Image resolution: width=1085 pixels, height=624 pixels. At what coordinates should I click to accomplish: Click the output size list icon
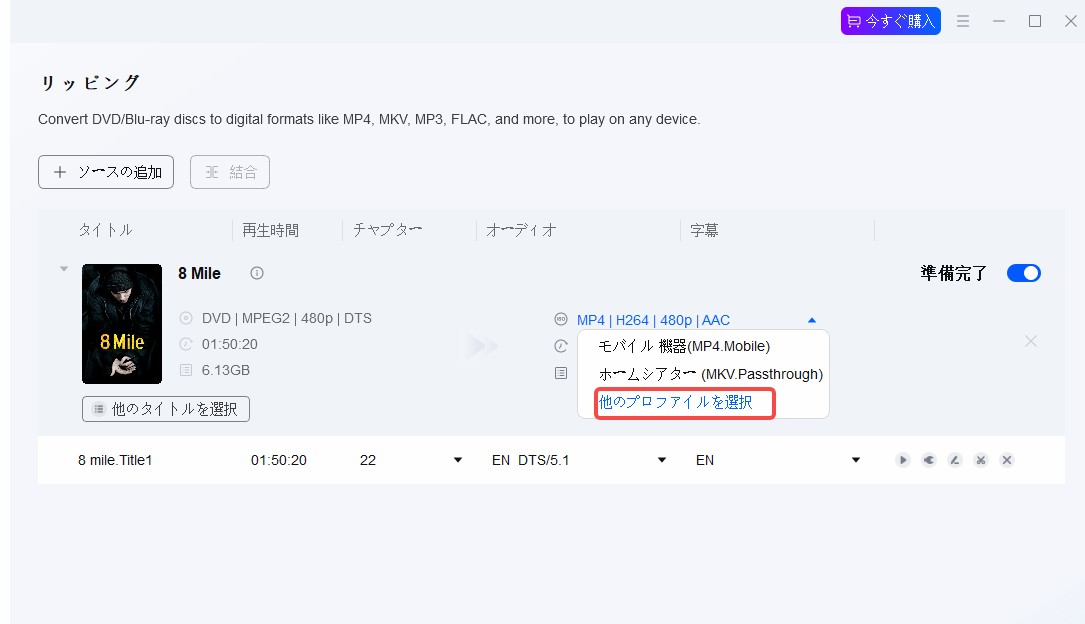[560, 373]
